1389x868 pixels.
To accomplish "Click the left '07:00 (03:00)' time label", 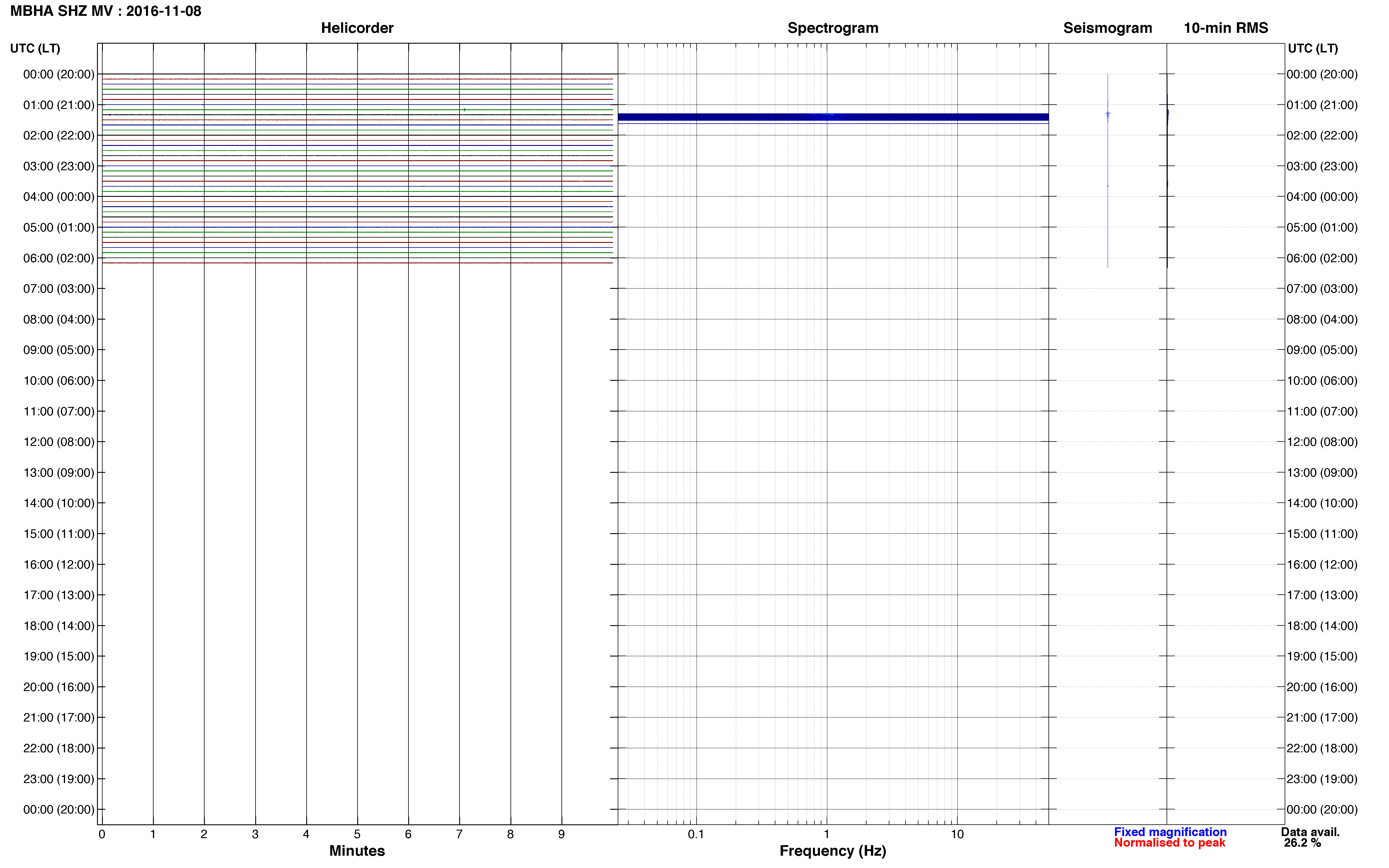I will [59, 289].
